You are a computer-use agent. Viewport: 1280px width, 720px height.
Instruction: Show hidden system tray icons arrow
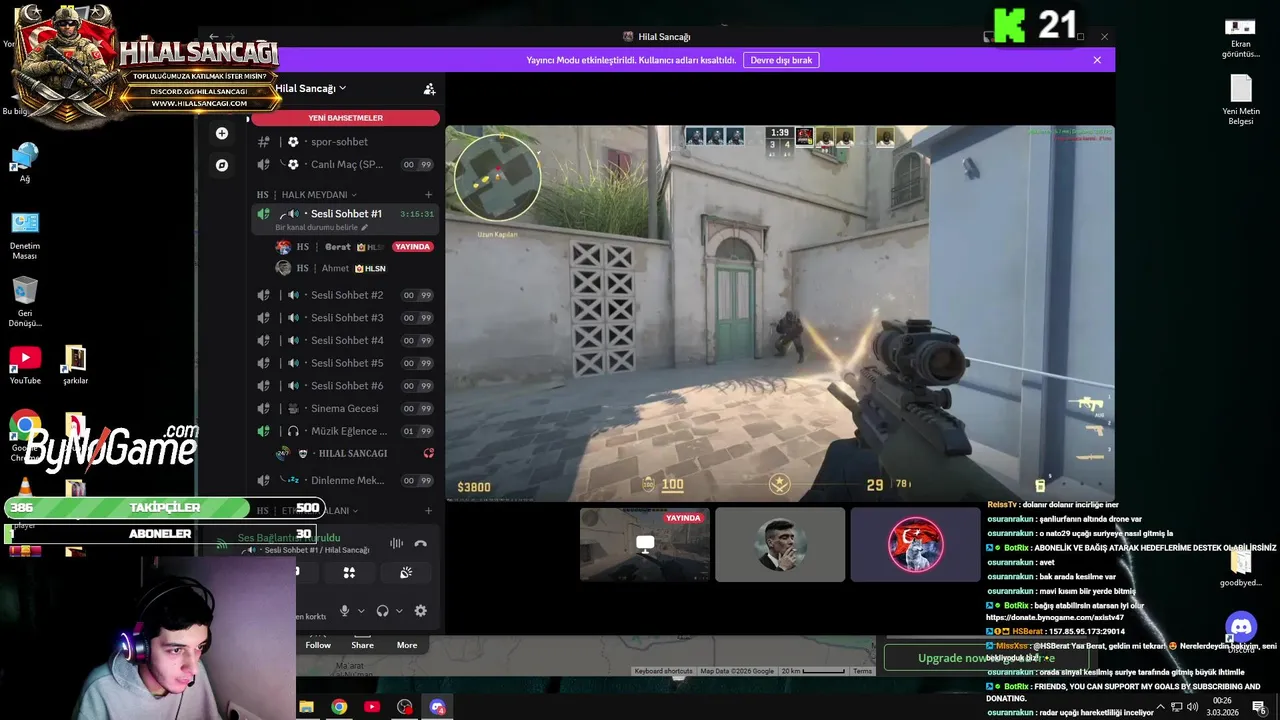[x=1160, y=707]
